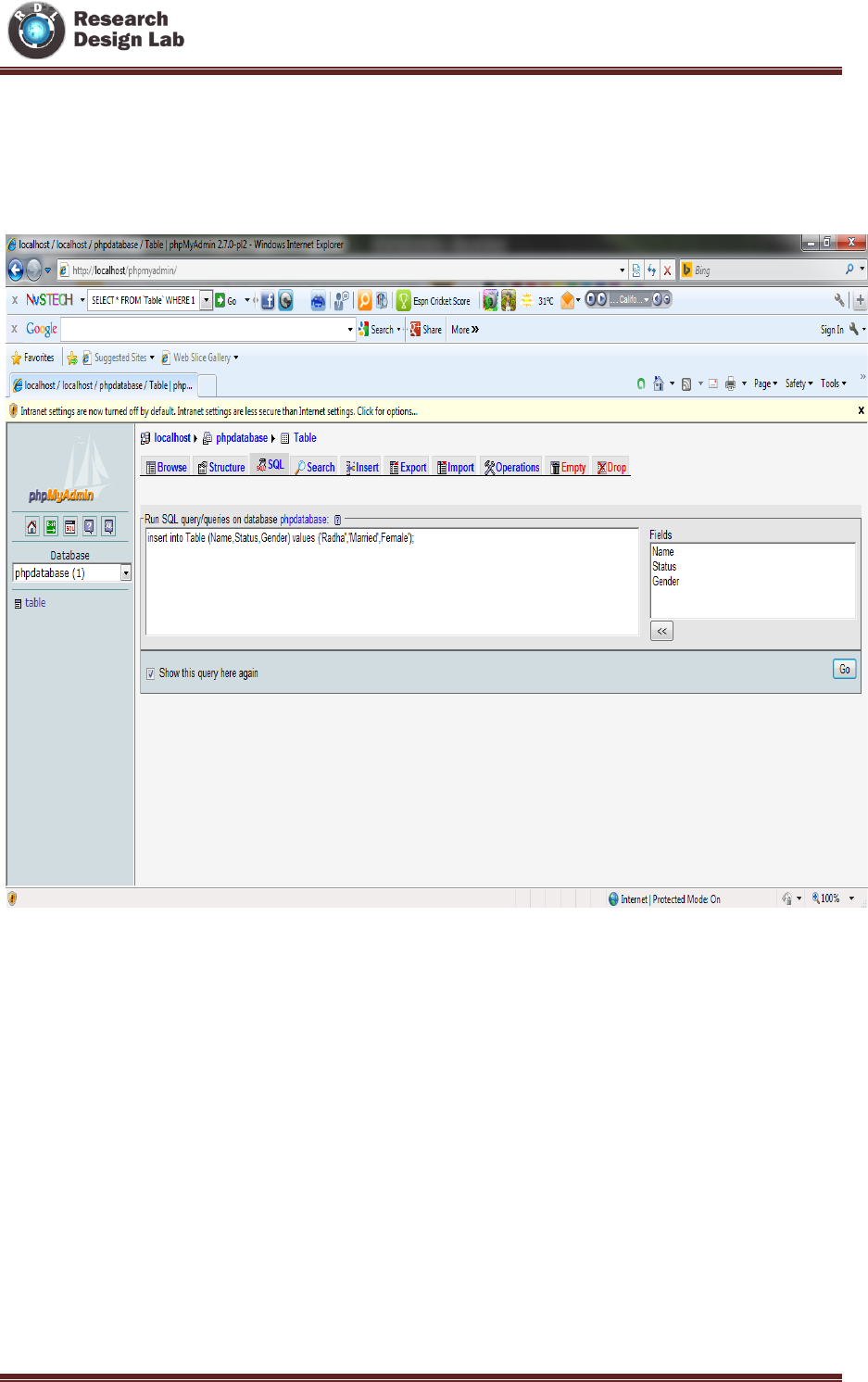This screenshot has width=868, height=1382.
Task: Click the green Go button in NVSTECH toolbar
Action: [x=226, y=300]
